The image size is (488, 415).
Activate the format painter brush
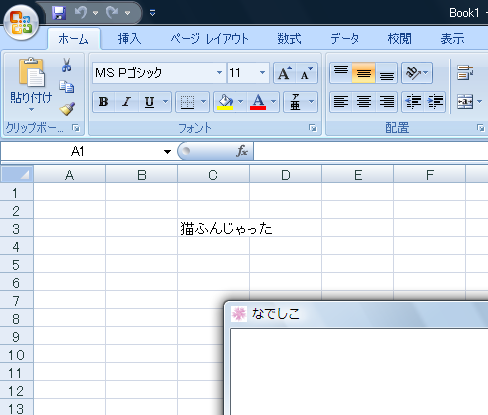click(67, 109)
